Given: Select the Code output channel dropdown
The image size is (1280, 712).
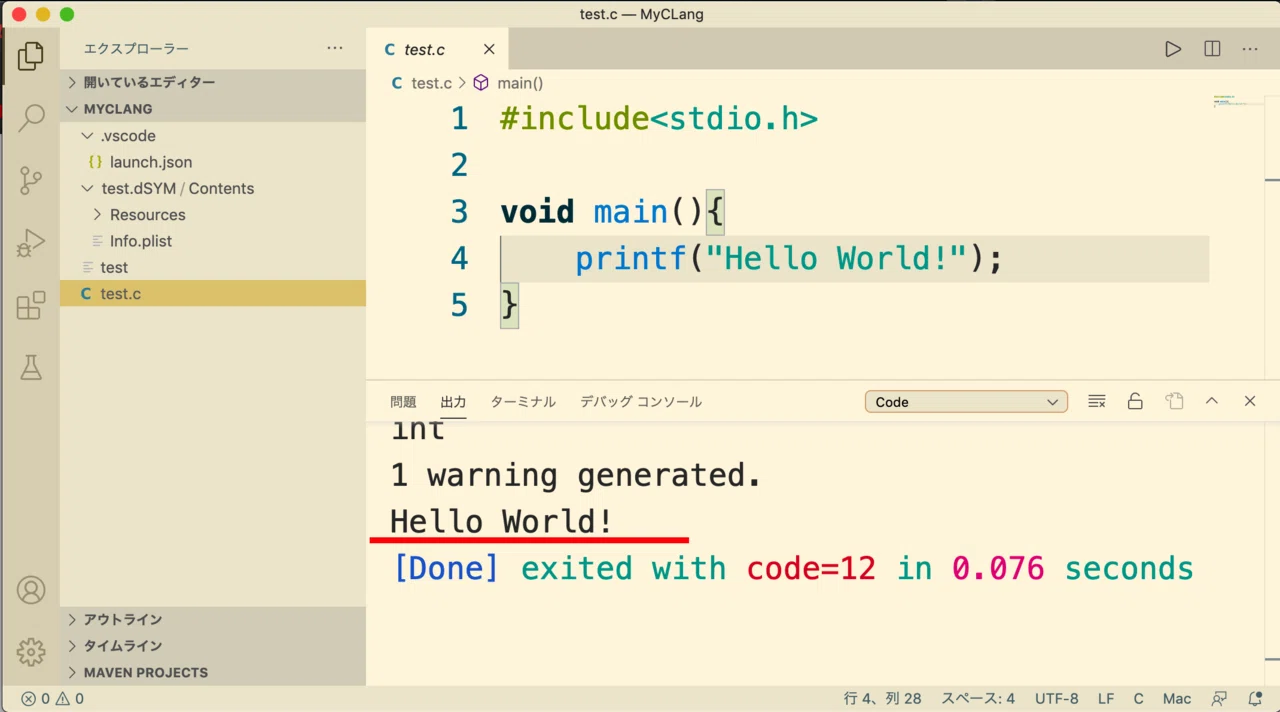Looking at the screenshot, I should [x=966, y=402].
